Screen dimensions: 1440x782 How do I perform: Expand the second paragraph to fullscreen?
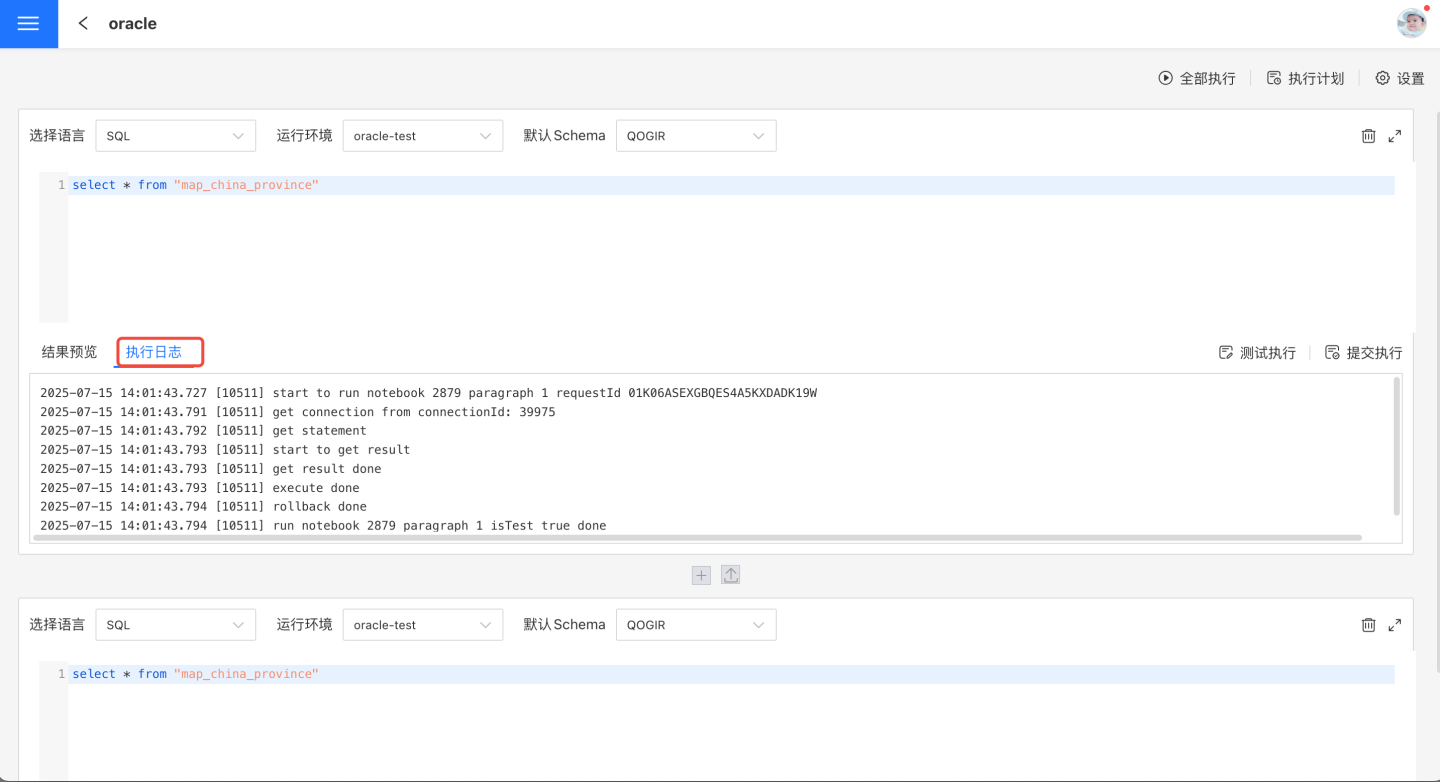(x=1395, y=625)
